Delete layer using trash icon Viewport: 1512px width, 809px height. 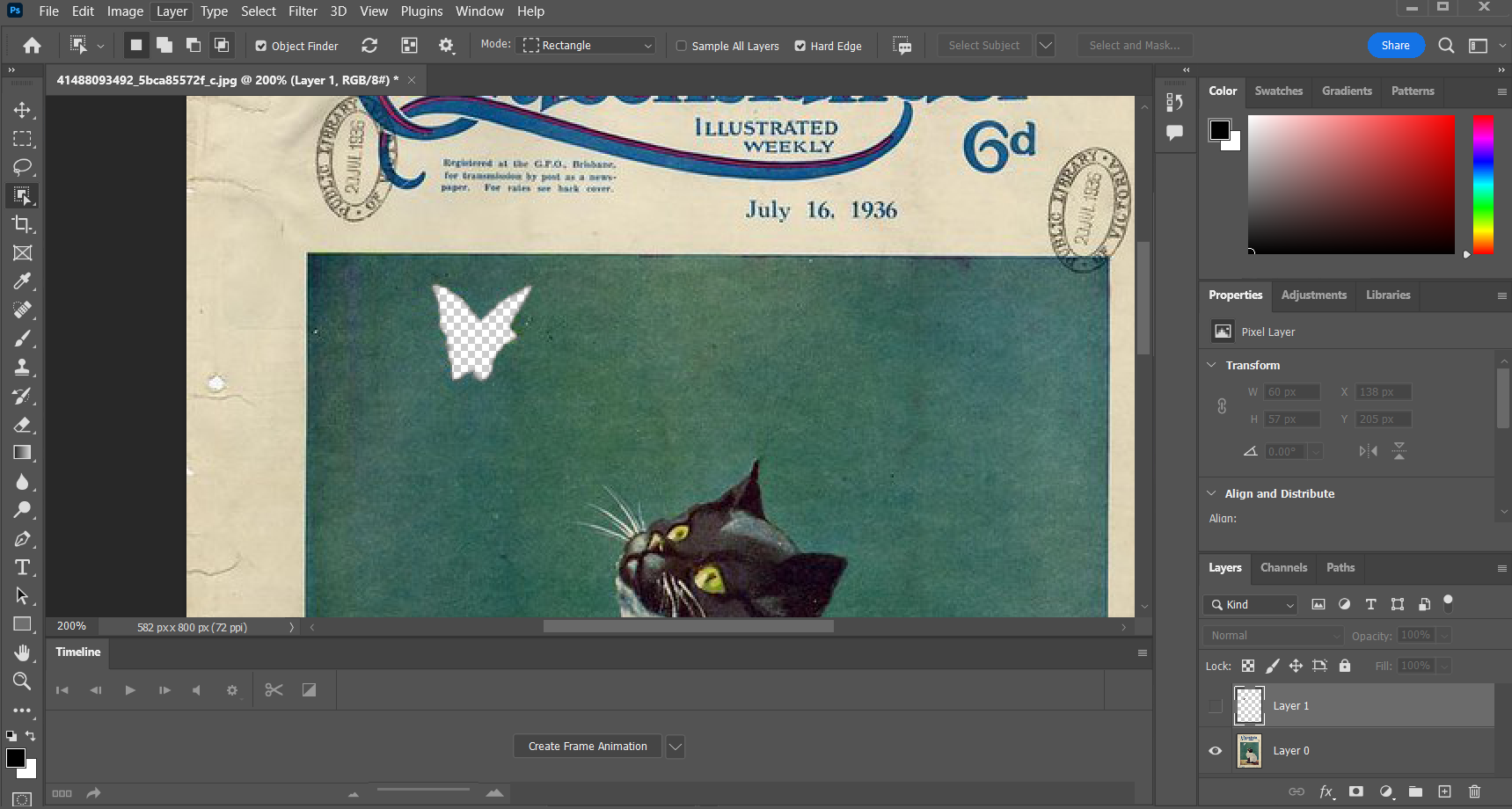(1475, 791)
